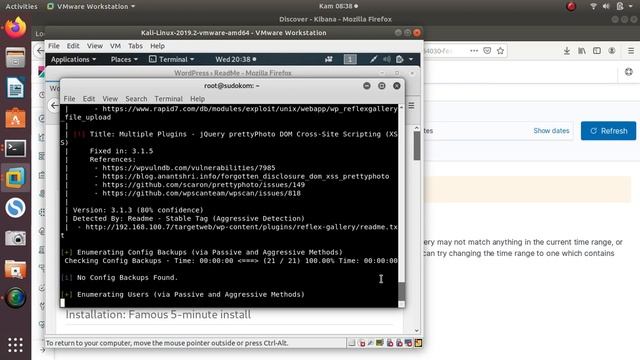640x360 pixels.
Task: Open Firefox page actions three-dot menu
Action: pyautogui.click(x=474, y=51)
